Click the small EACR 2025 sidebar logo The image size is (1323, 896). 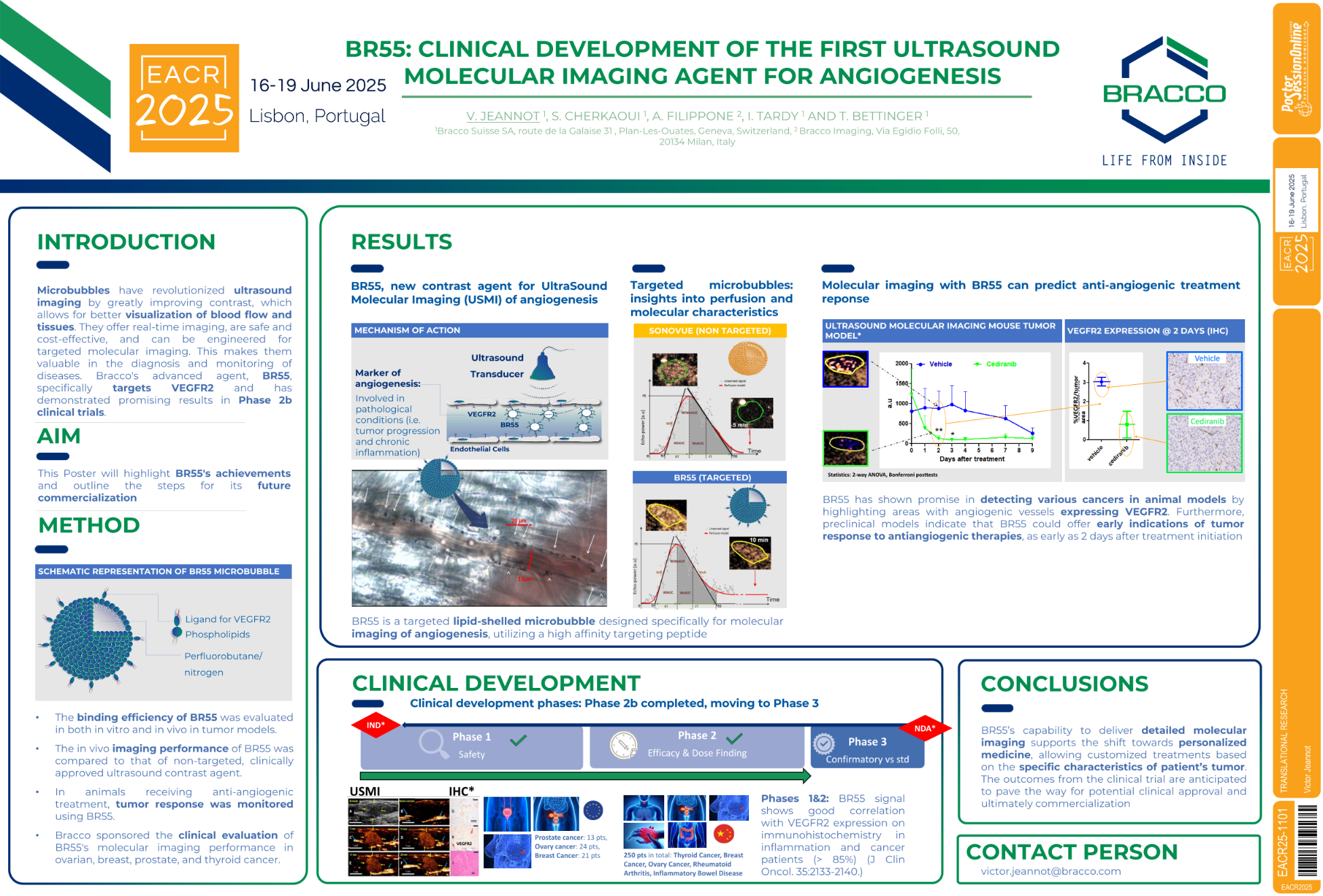coord(1295,253)
